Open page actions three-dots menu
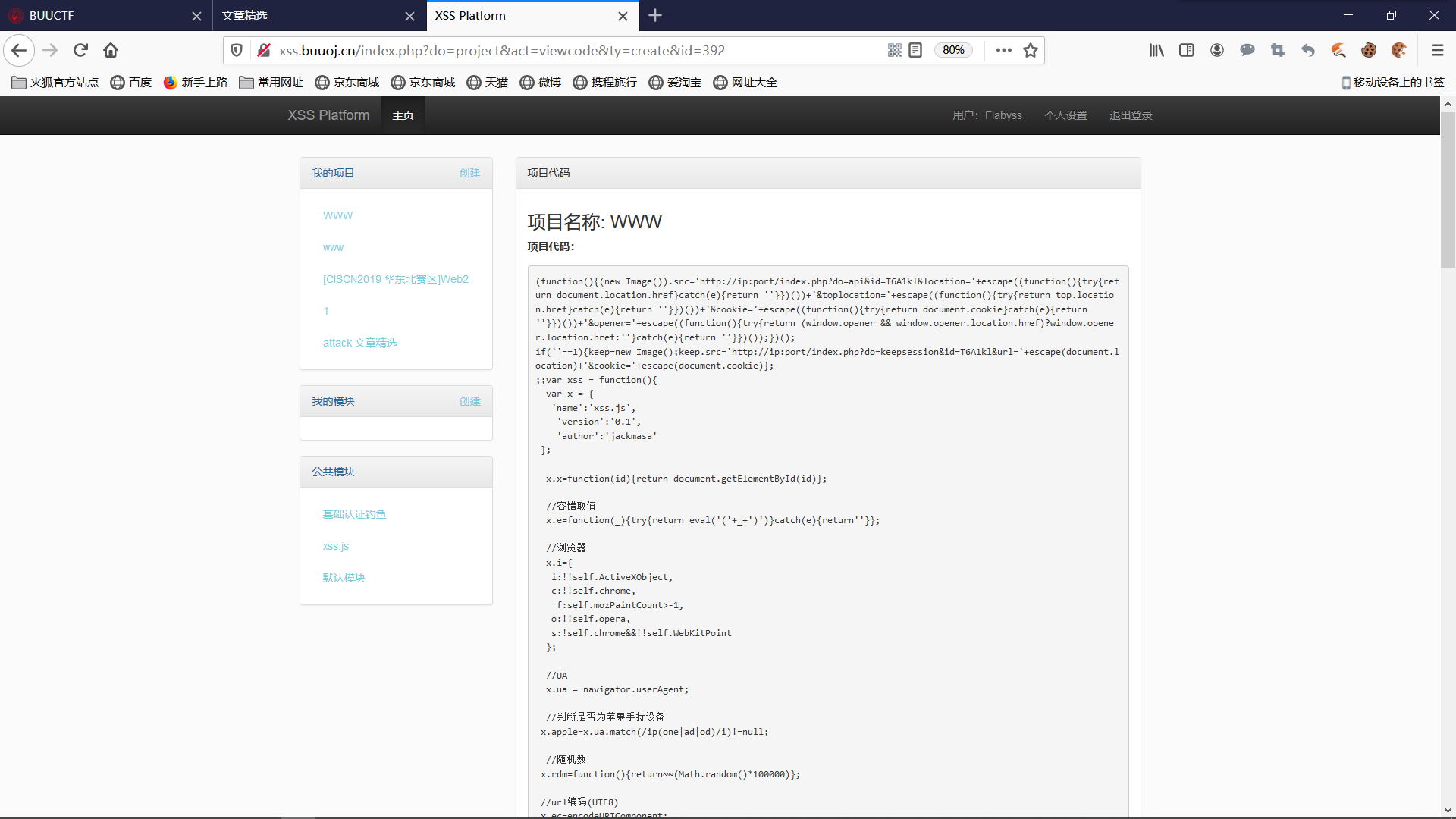This screenshot has height=819, width=1456. click(1004, 50)
